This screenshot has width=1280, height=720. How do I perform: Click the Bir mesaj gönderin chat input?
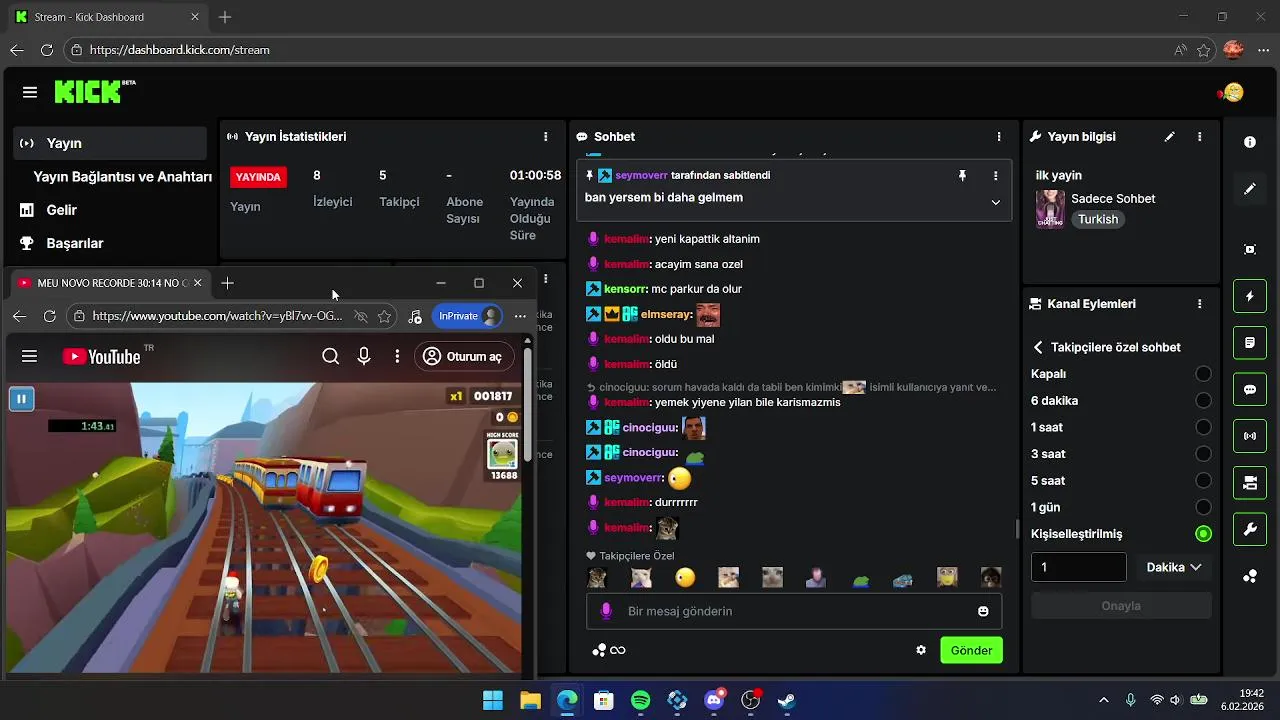coord(795,611)
